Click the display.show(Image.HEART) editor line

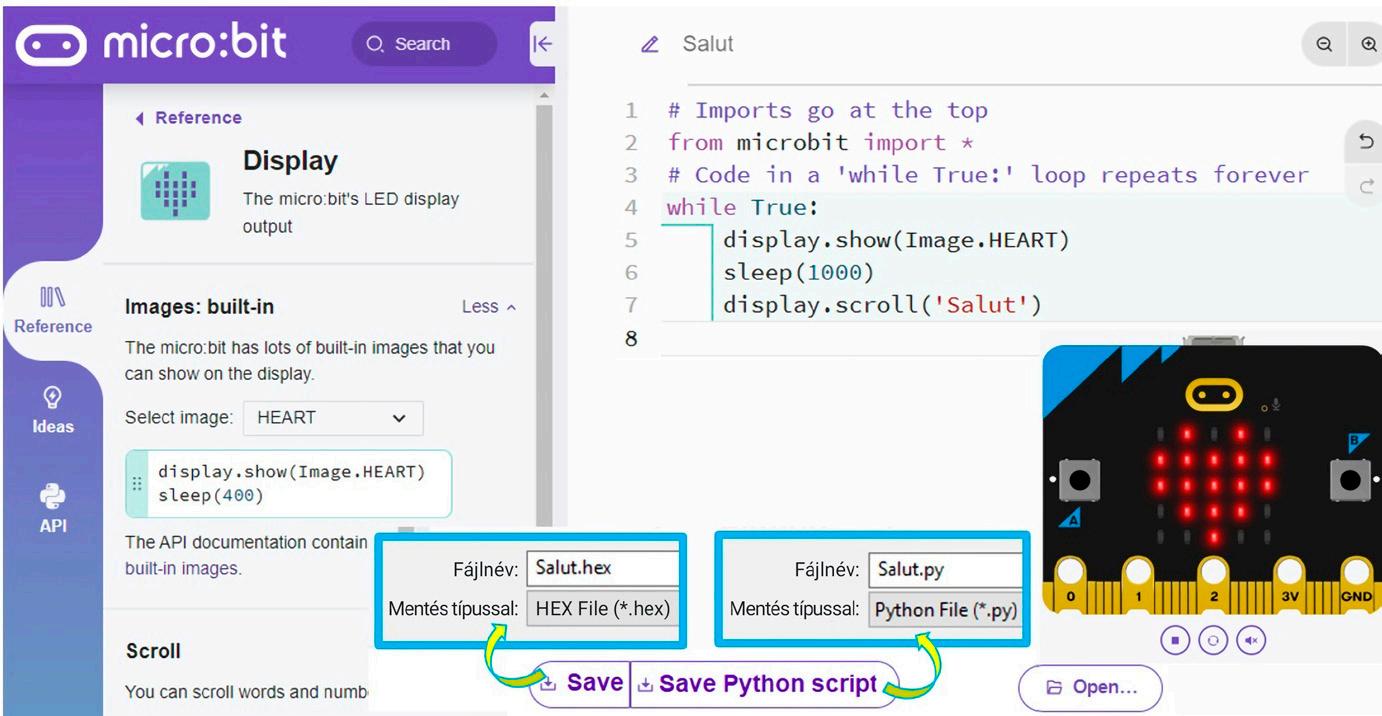tap(896, 240)
